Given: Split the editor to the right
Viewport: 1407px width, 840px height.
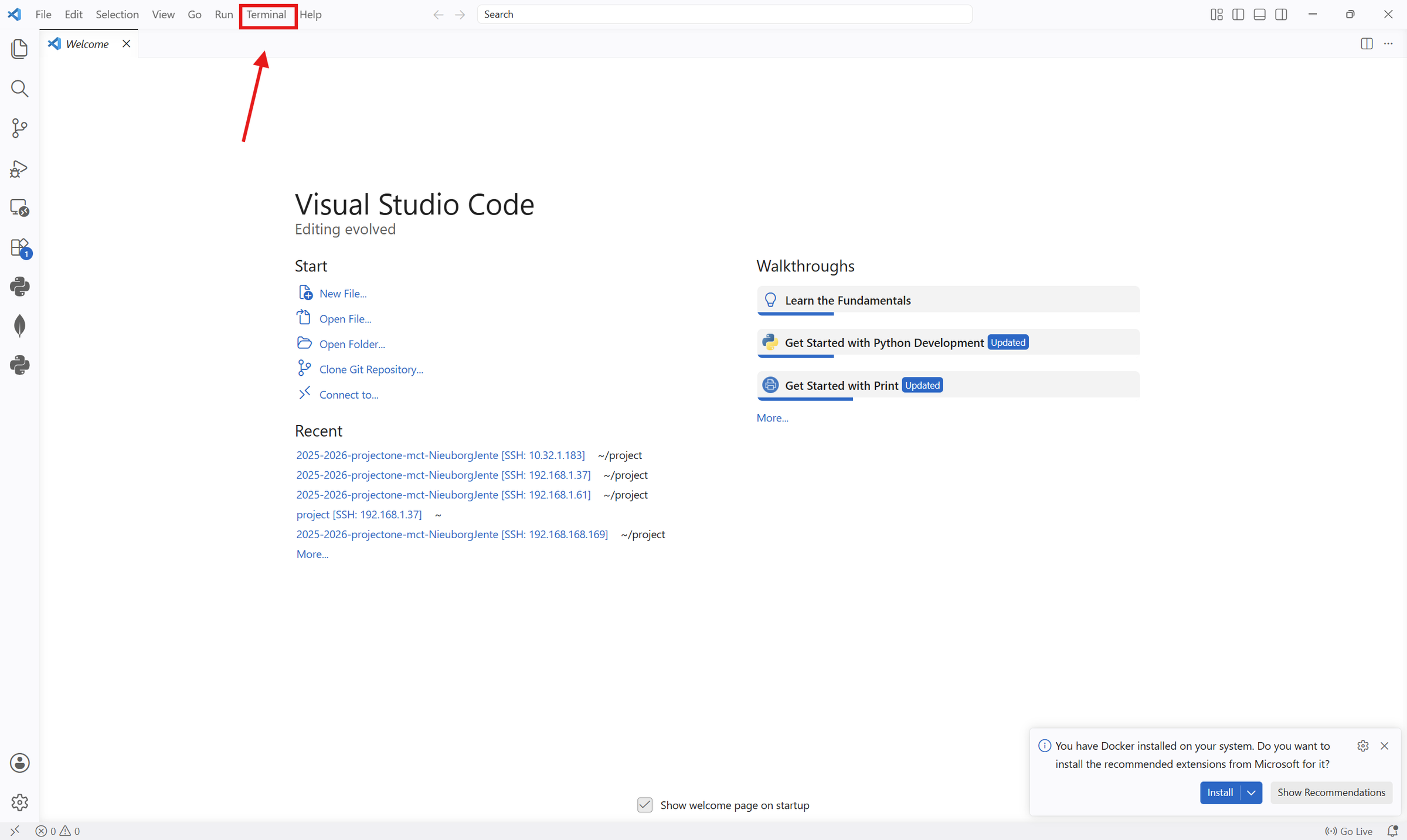Looking at the screenshot, I should coord(1367,44).
